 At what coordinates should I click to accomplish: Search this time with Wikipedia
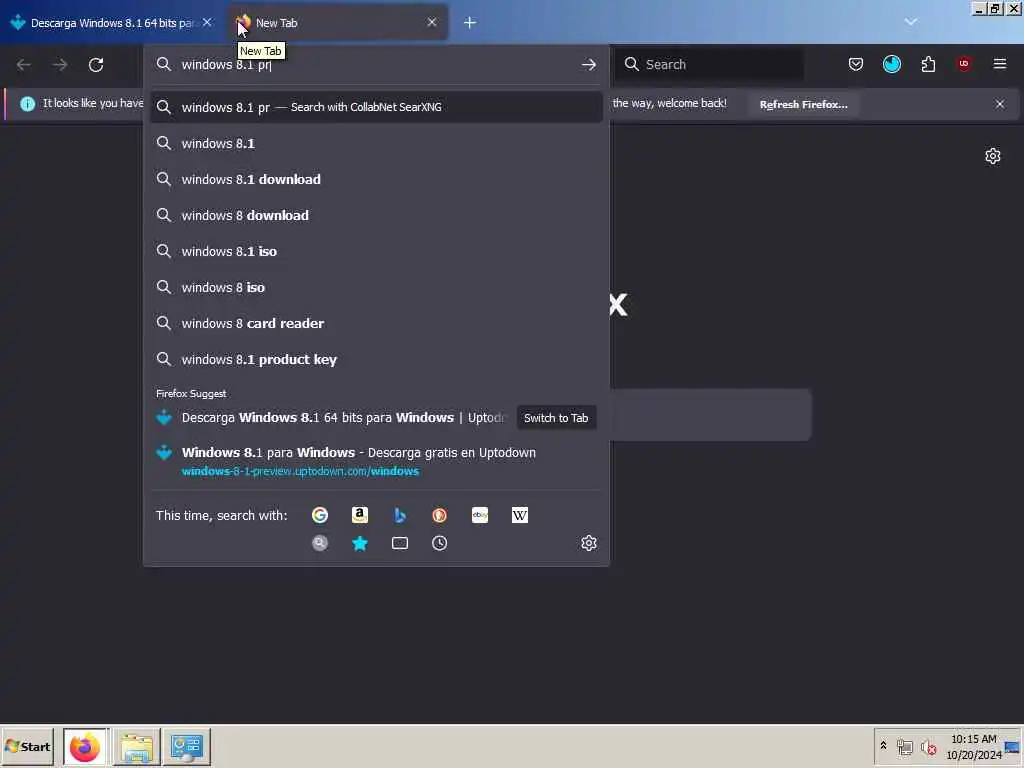pyautogui.click(x=520, y=515)
